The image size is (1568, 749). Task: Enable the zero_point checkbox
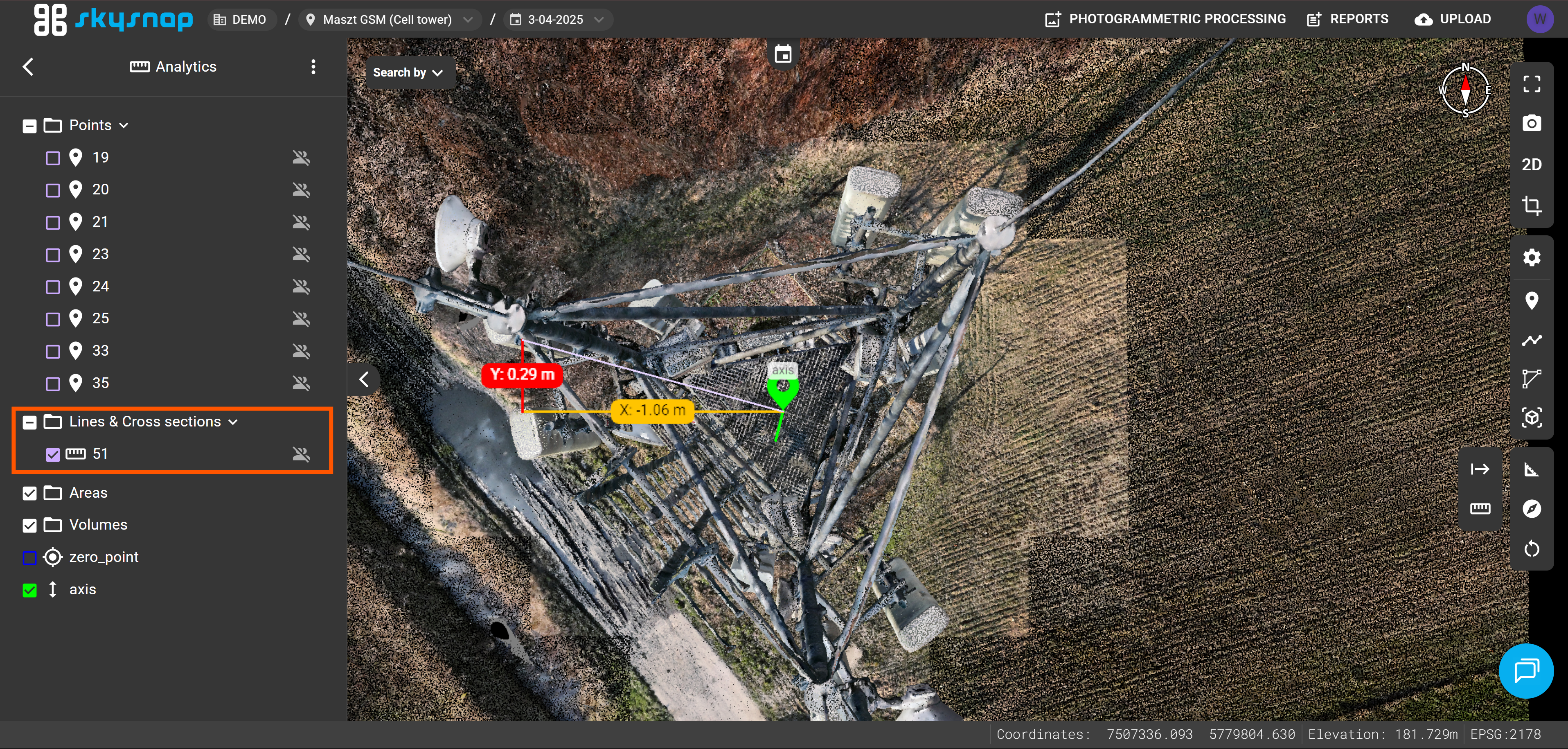point(29,558)
